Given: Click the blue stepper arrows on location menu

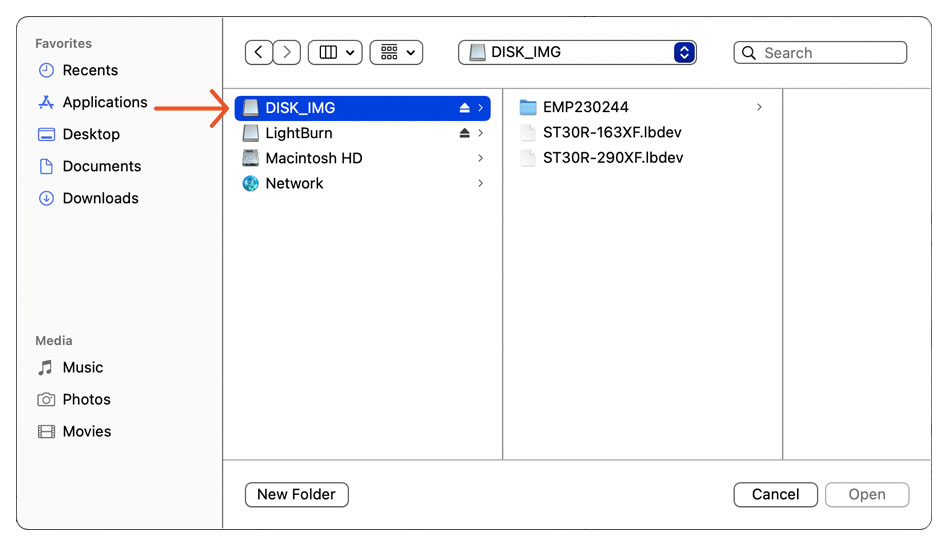Looking at the screenshot, I should (x=684, y=53).
